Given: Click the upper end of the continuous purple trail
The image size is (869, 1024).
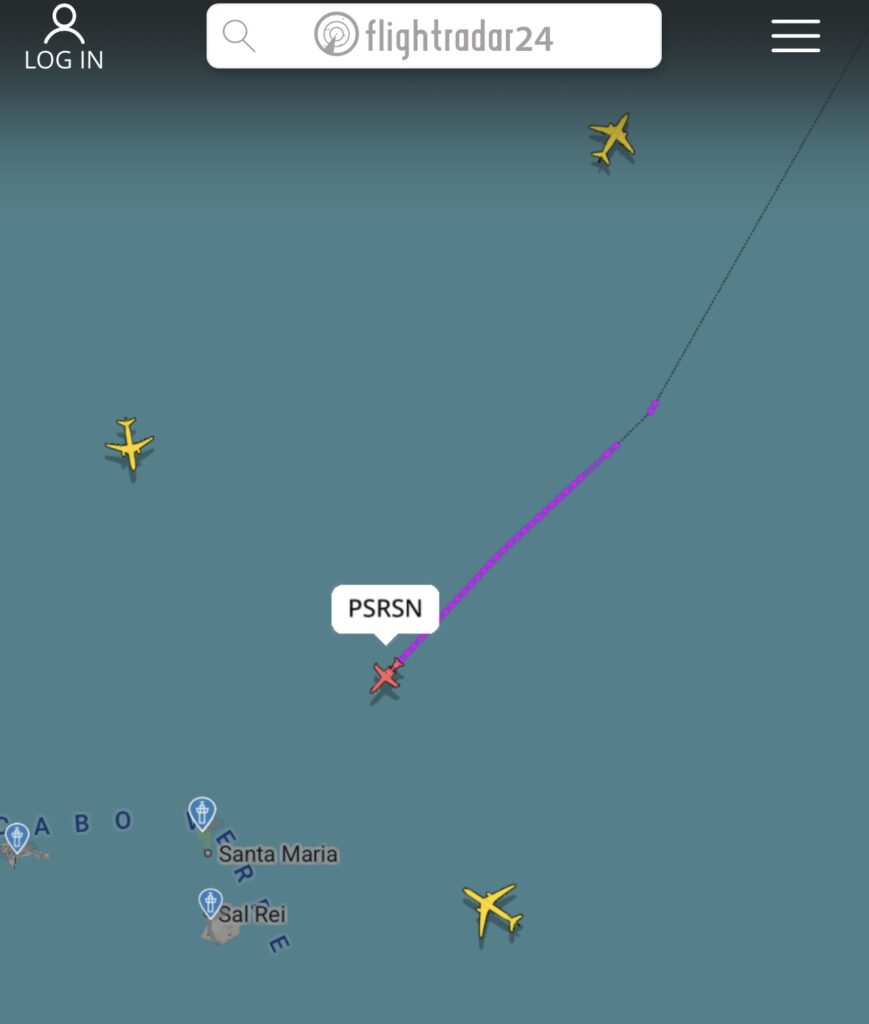Looking at the screenshot, I should [615, 447].
